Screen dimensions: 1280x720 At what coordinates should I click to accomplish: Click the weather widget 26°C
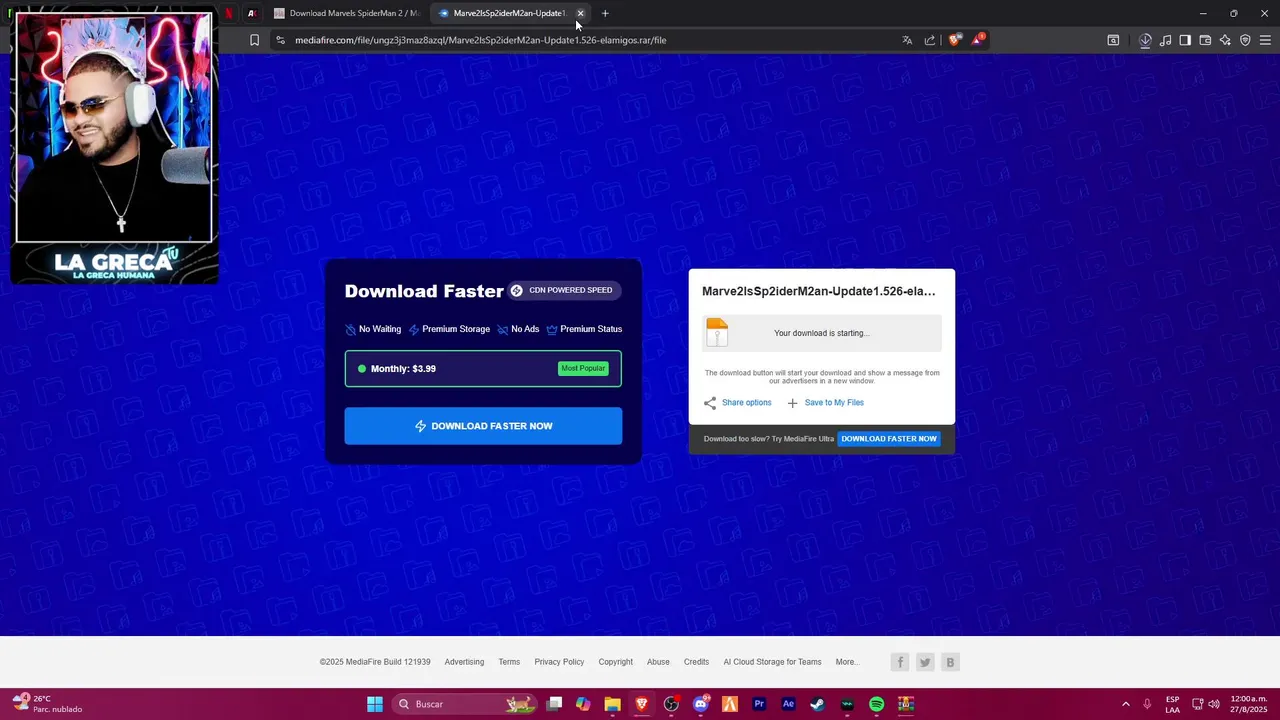point(45,704)
